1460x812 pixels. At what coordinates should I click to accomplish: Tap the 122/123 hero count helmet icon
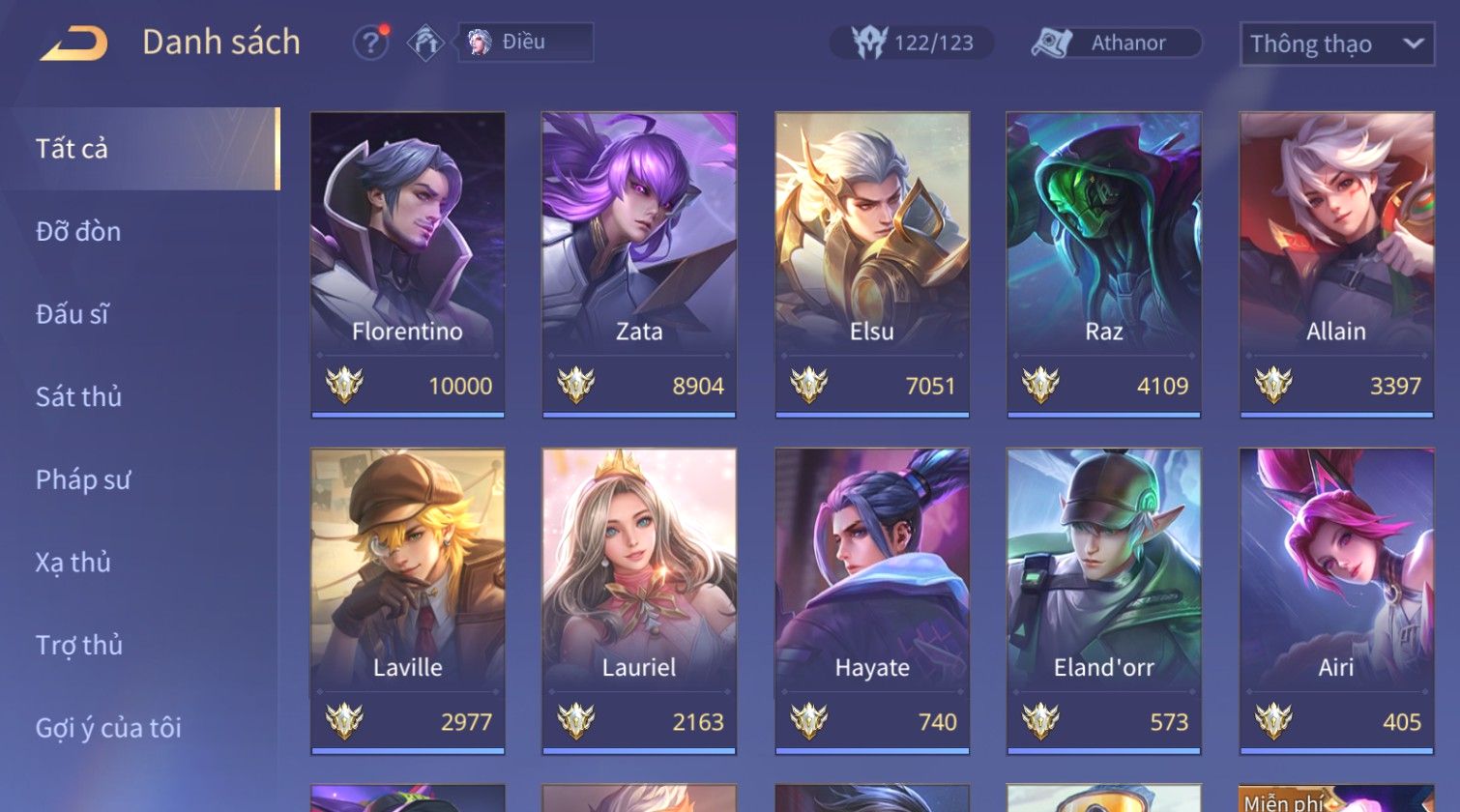pos(868,43)
